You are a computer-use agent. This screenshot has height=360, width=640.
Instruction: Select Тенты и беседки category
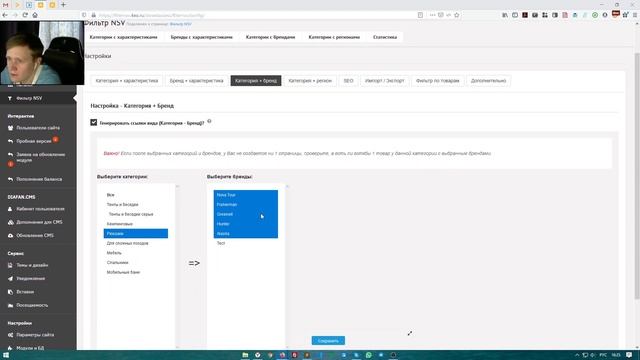tap(136, 204)
